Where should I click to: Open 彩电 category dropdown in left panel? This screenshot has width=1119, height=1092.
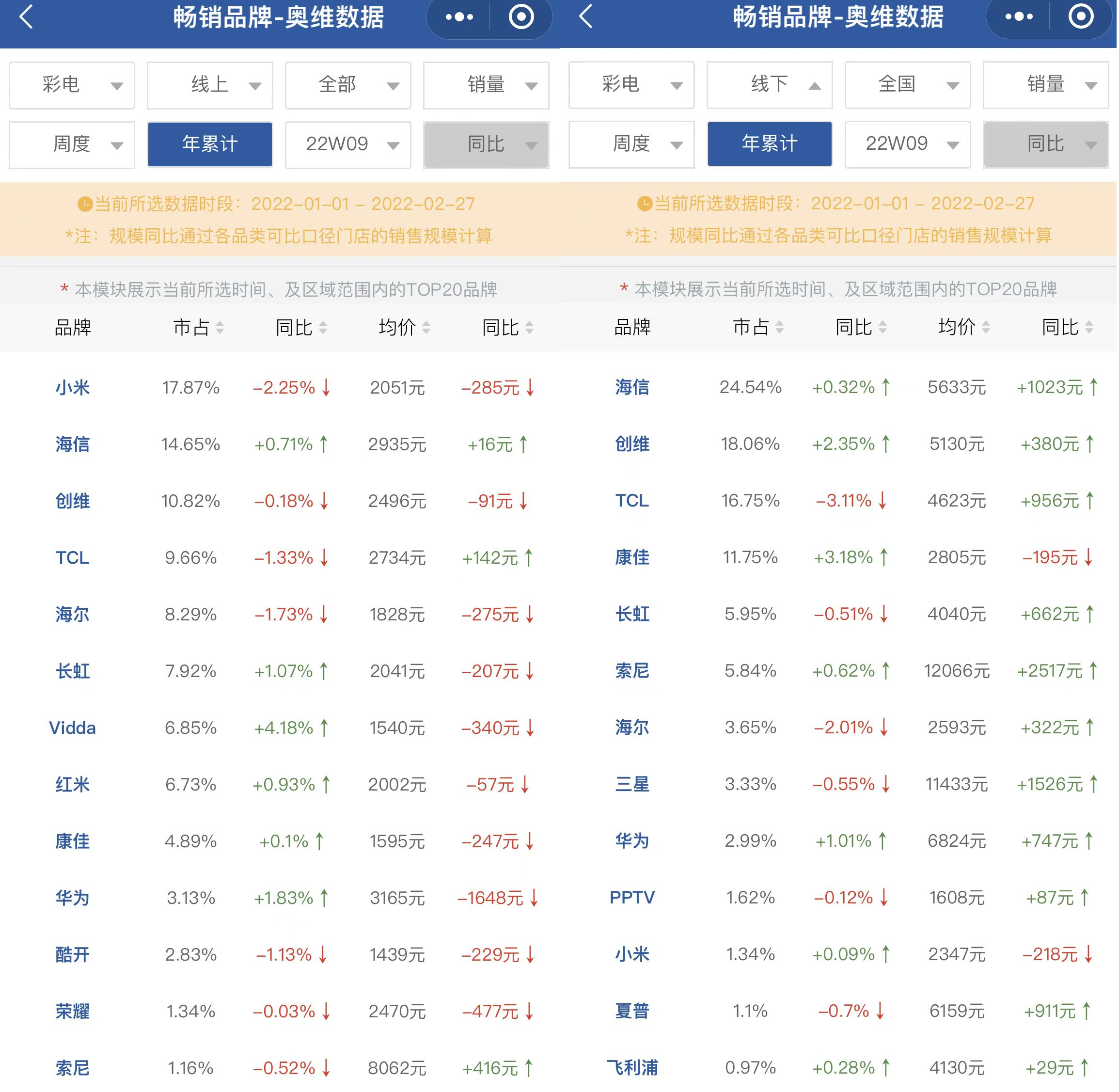coord(72,85)
